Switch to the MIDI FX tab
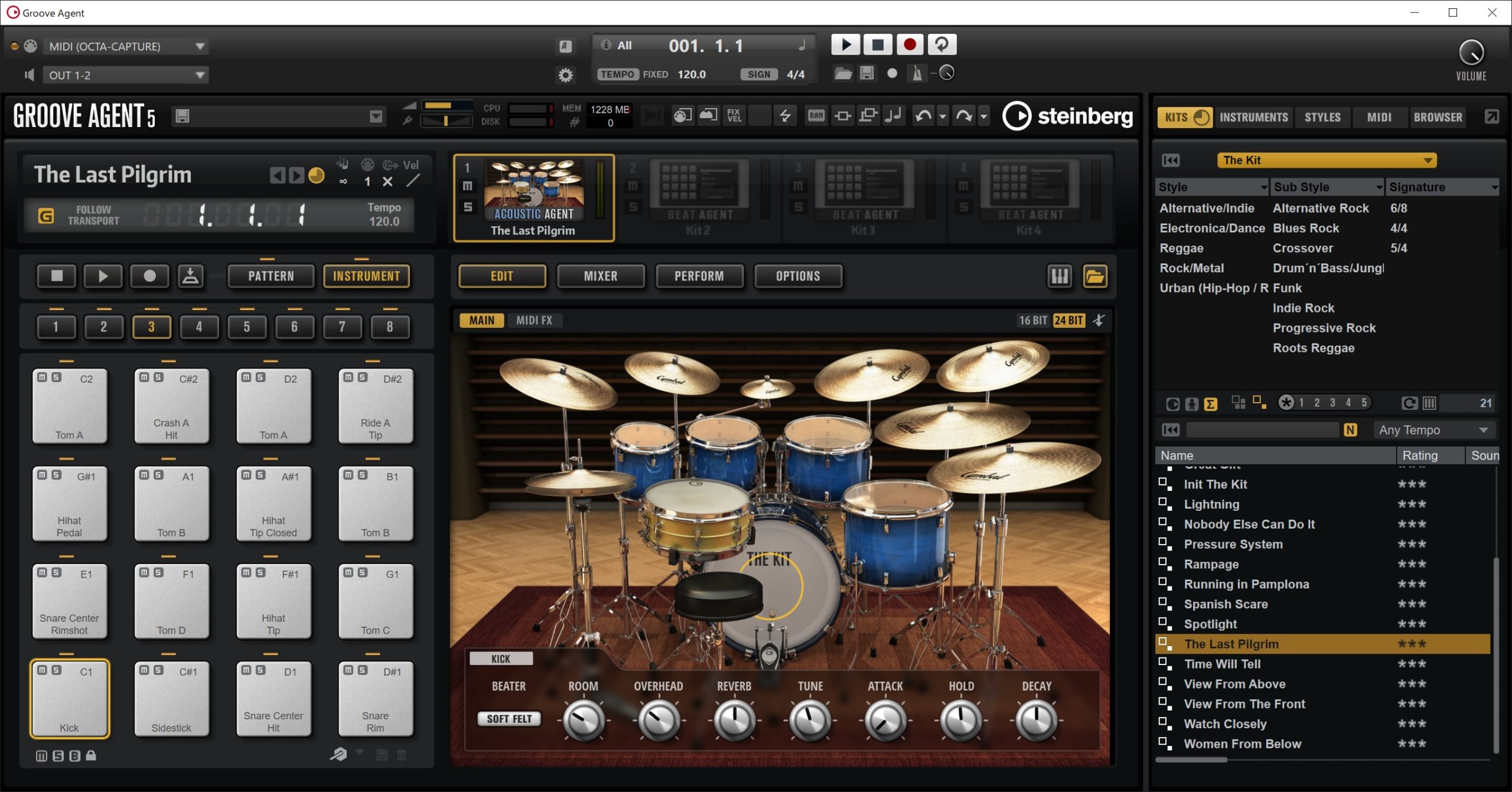This screenshot has width=1512, height=792. (534, 320)
